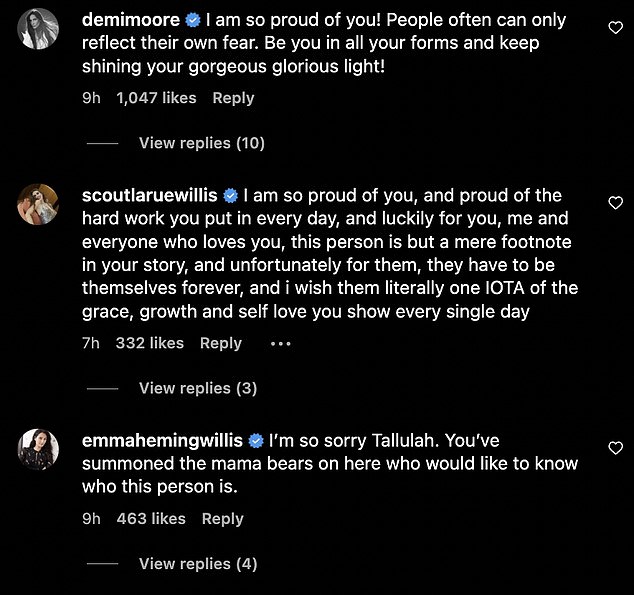The height and width of the screenshot is (595, 634).
Task: Reply to demimoore's comment
Action: click(x=233, y=98)
